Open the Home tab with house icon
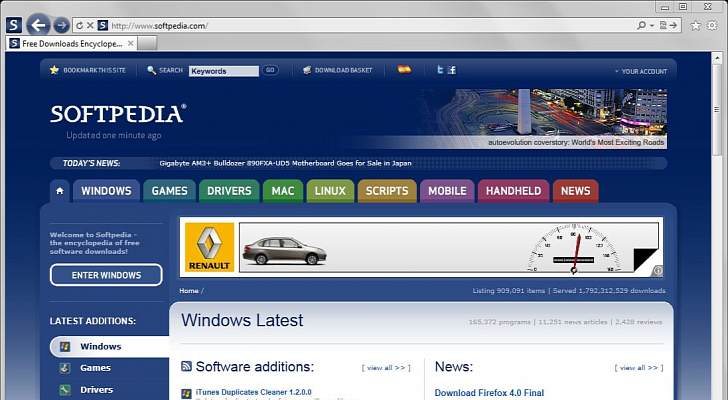This screenshot has height=400, width=728. 60,191
